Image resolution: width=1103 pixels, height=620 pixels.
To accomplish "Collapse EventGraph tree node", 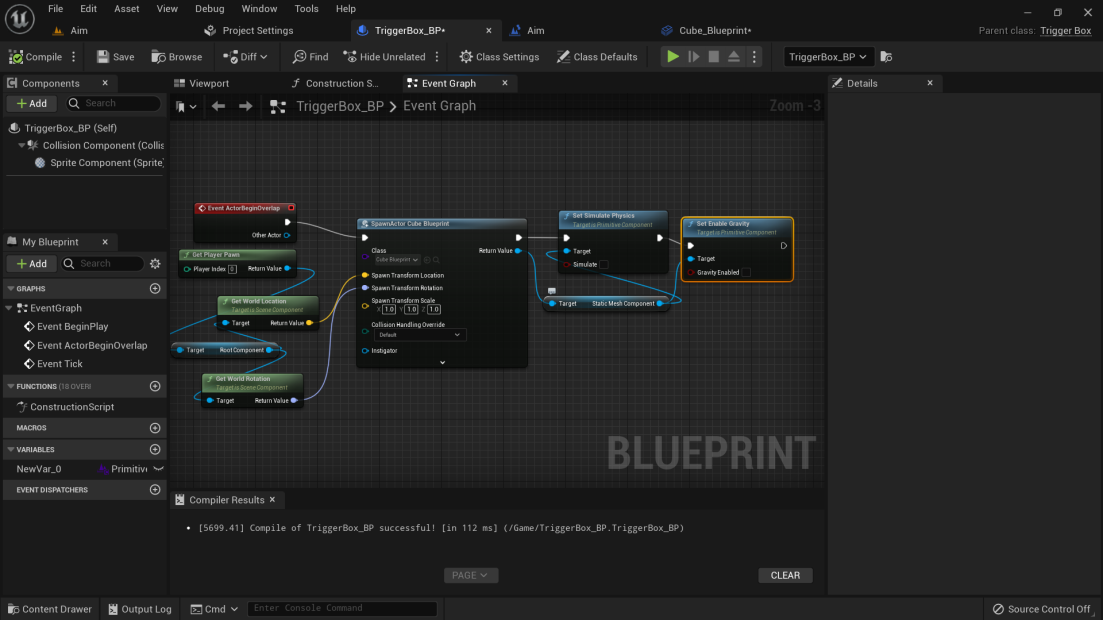I will (9, 308).
